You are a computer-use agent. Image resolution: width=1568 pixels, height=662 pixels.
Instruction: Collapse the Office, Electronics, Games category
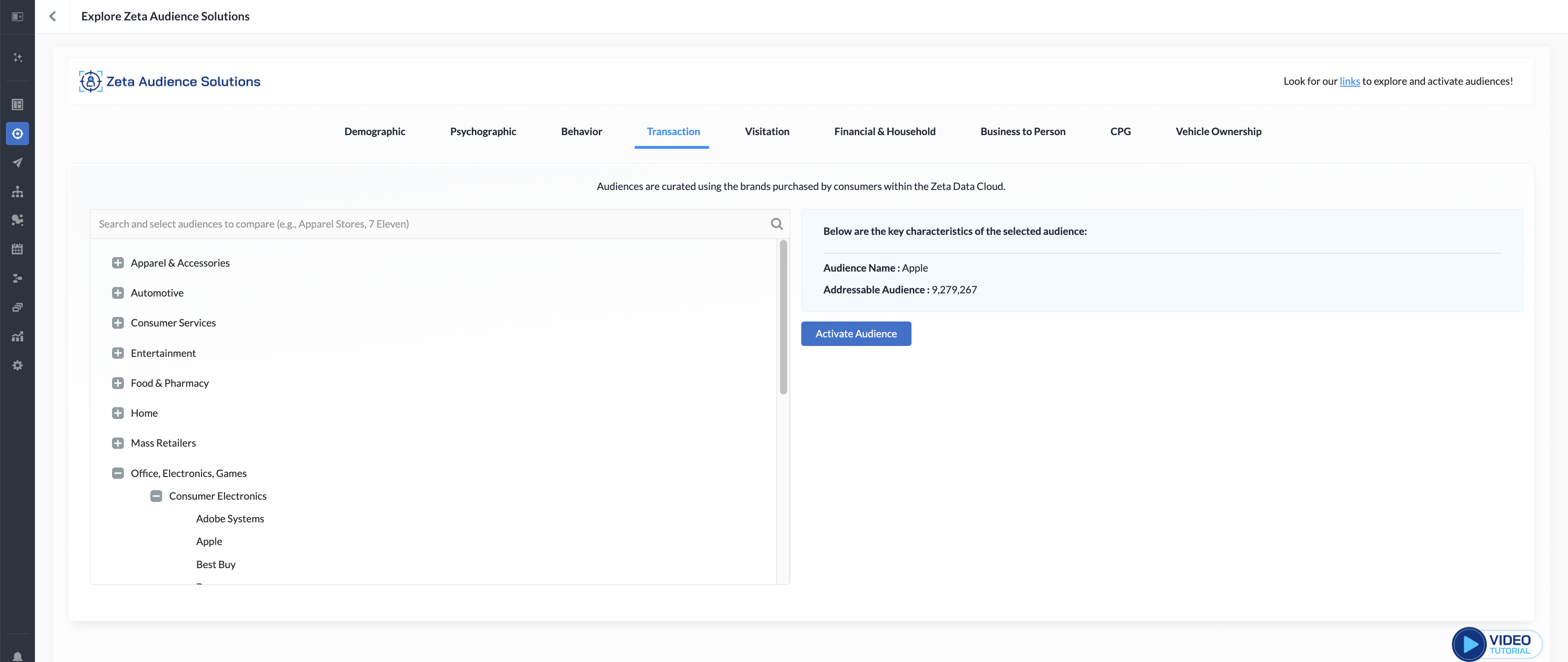[x=118, y=473]
